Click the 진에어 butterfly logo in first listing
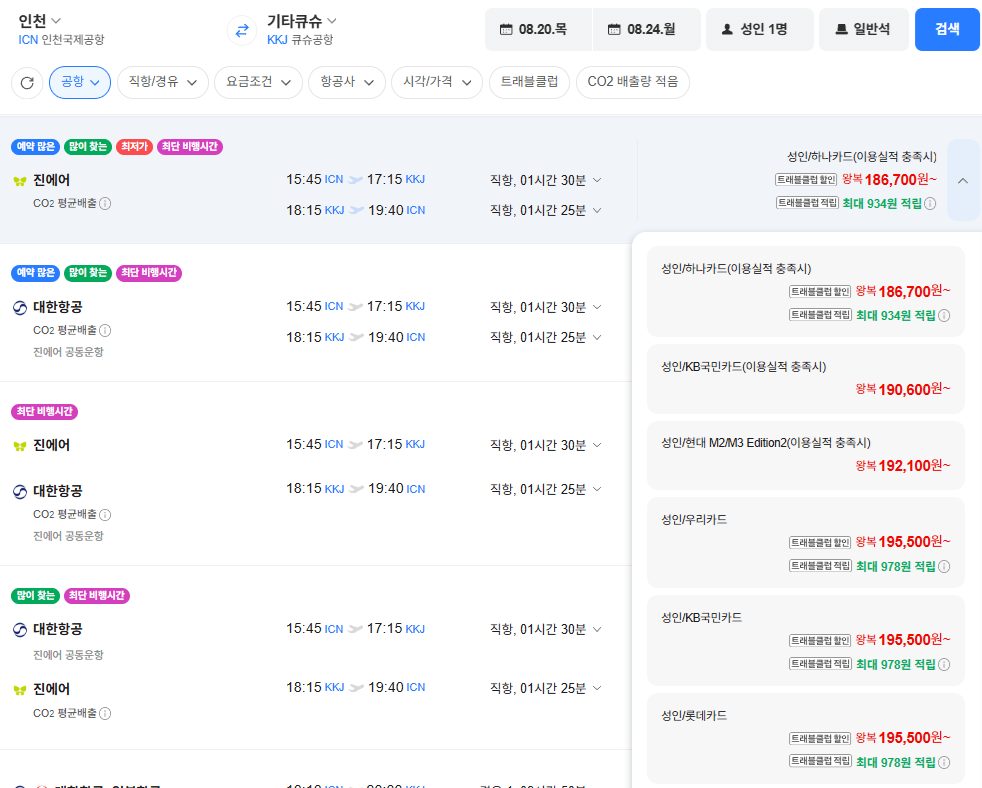The height and width of the screenshot is (788, 982). [x=20, y=181]
